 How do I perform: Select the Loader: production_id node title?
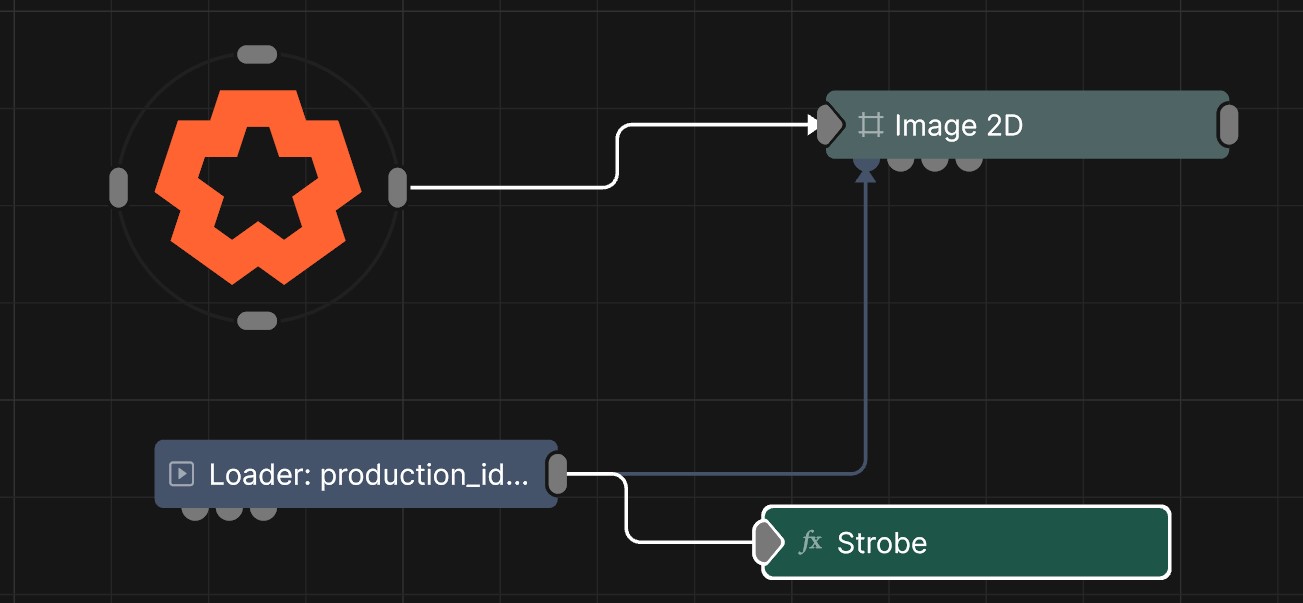click(369, 474)
